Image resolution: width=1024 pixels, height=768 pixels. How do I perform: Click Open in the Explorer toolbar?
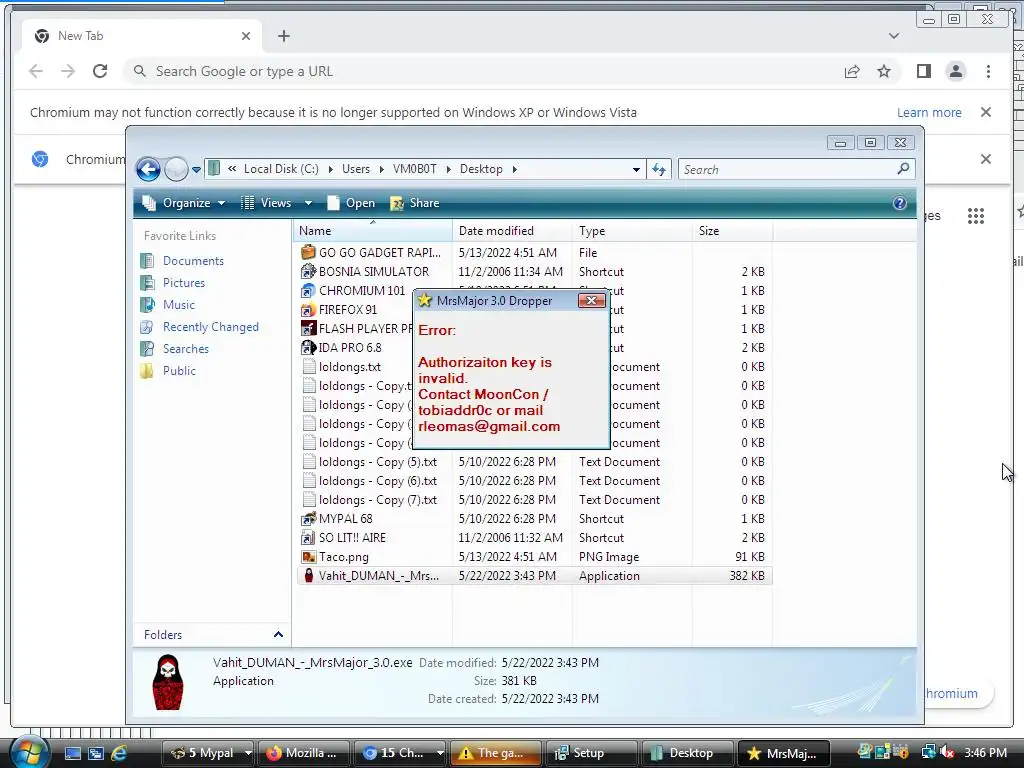351,203
